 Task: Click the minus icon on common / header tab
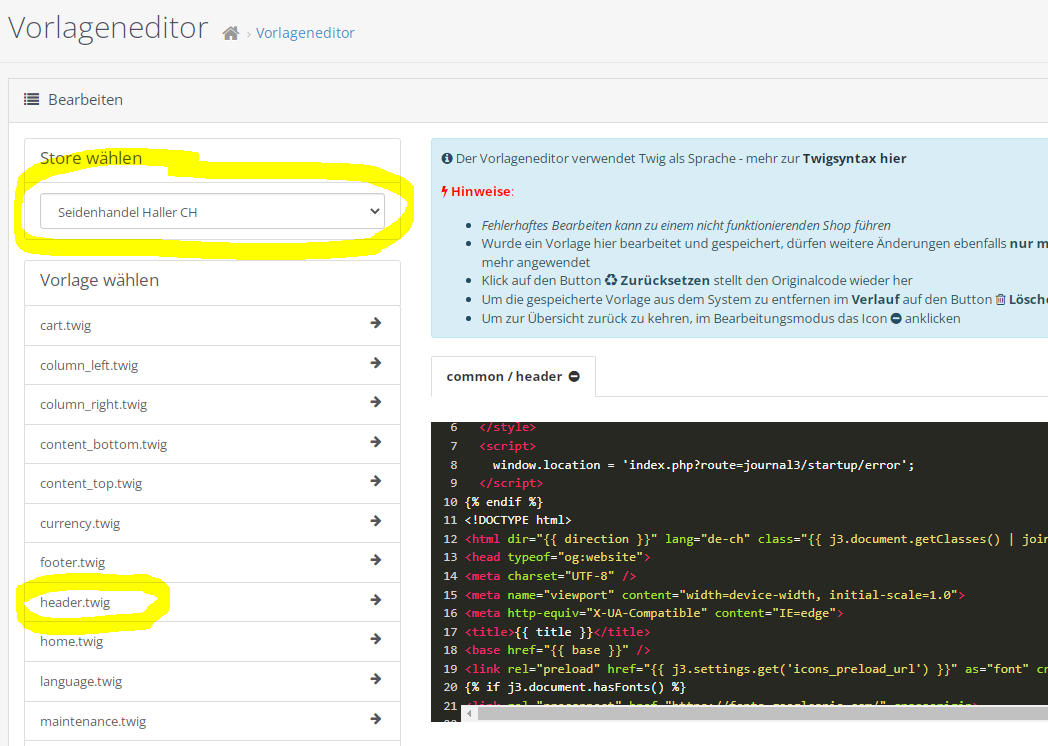coord(574,377)
